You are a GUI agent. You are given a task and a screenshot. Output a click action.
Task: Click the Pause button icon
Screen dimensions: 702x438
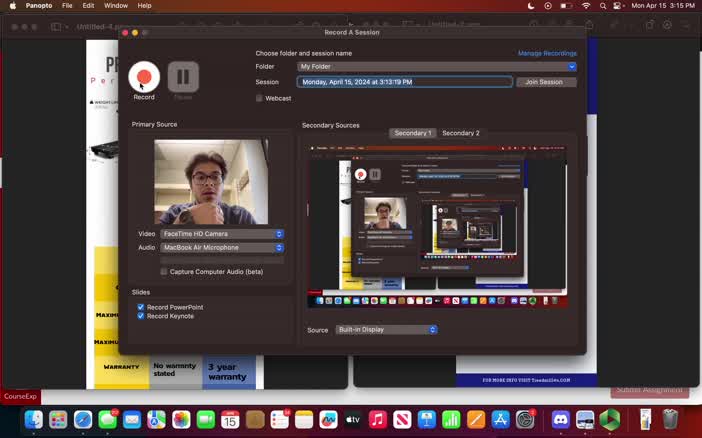[183, 77]
